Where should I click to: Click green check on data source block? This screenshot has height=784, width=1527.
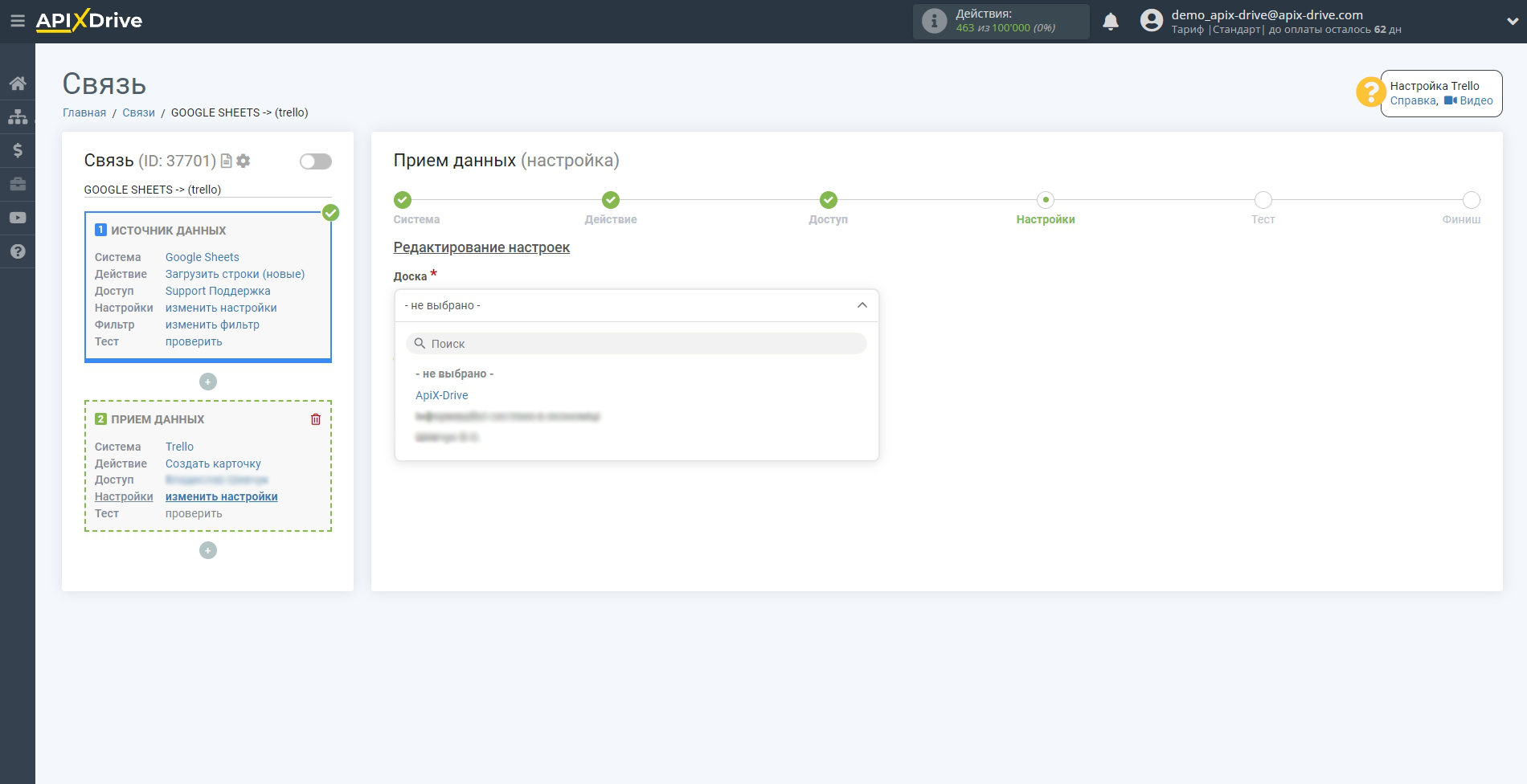point(330,213)
